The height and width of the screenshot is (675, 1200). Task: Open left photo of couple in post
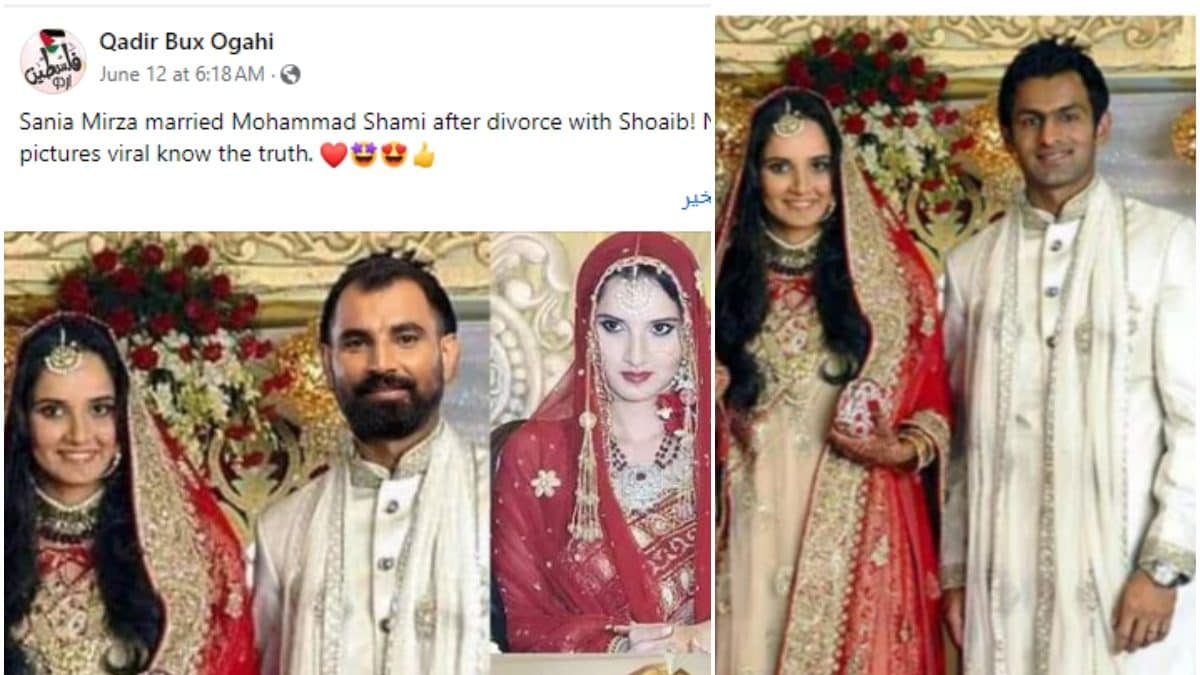click(247, 453)
